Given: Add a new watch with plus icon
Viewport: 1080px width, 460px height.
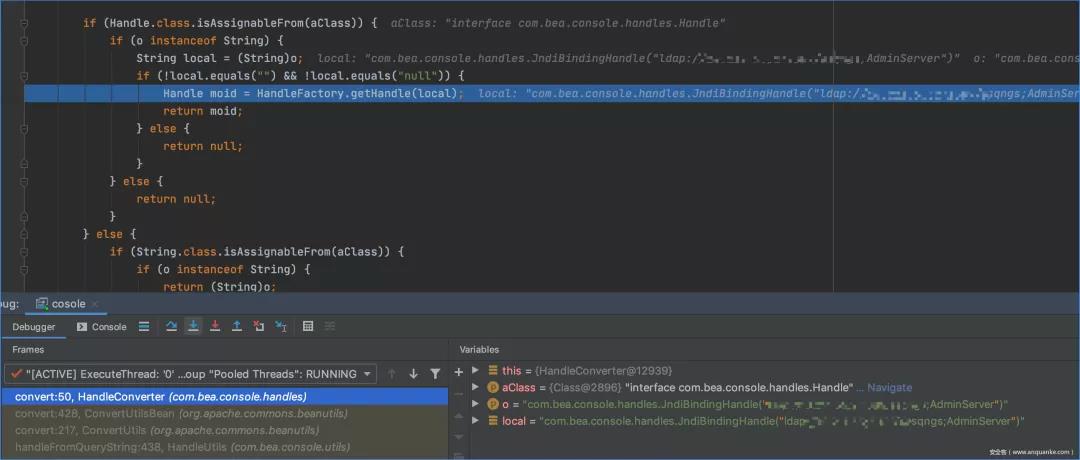Looking at the screenshot, I should tap(459, 372).
